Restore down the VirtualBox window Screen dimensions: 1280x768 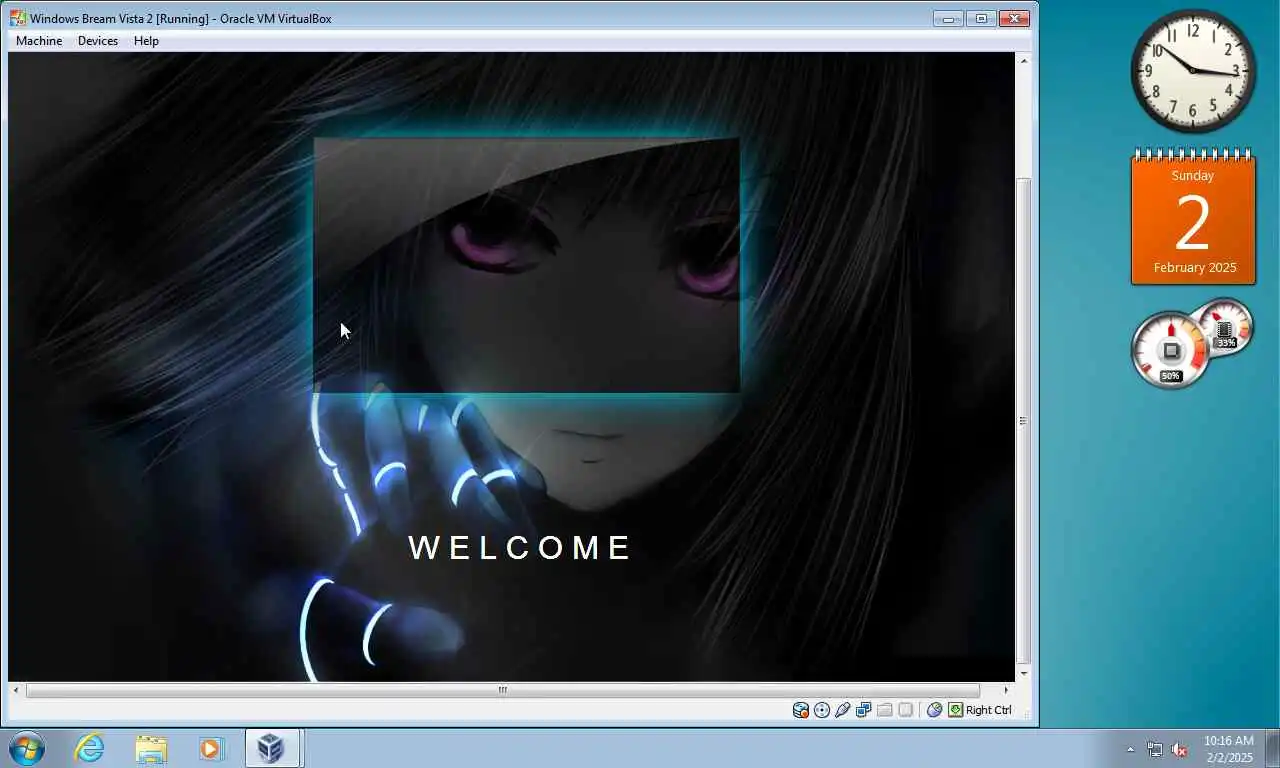point(981,18)
